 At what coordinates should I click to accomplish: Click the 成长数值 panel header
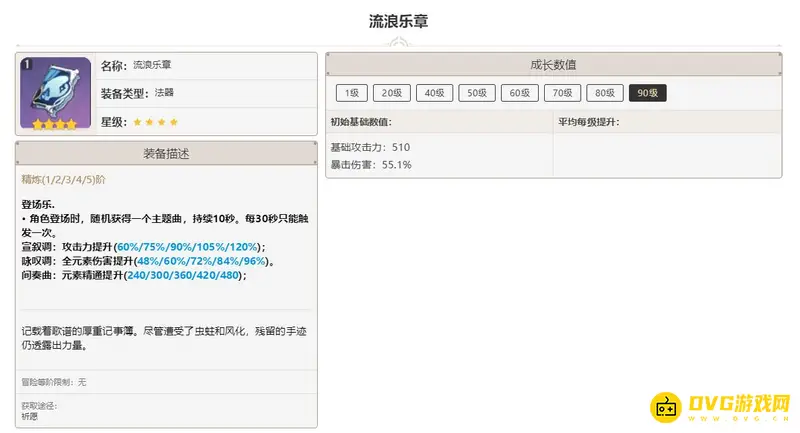[553, 65]
